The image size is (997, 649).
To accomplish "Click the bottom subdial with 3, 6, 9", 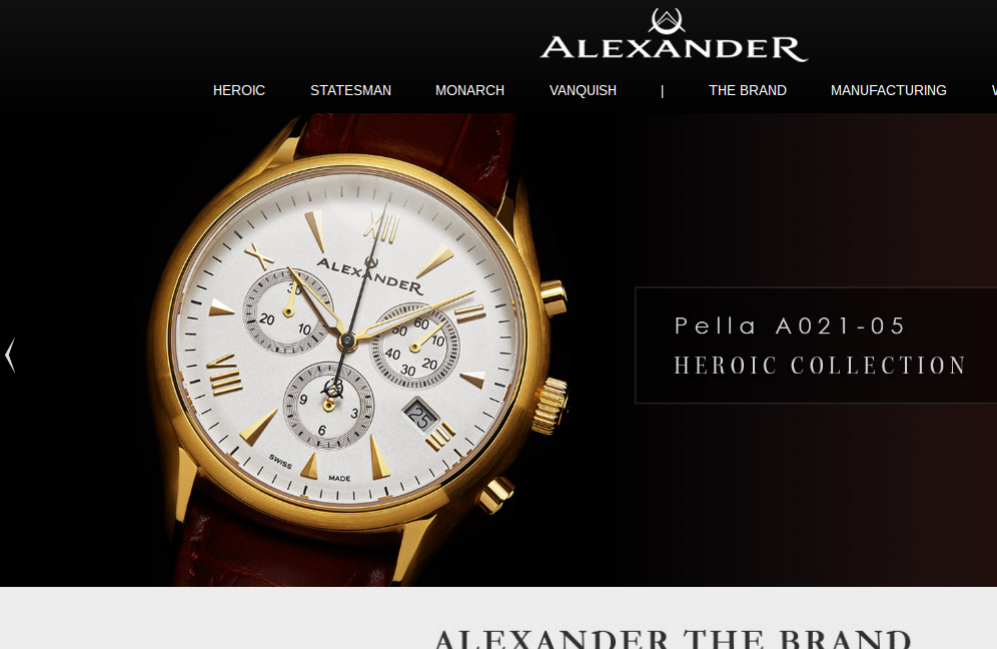I will click(x=329, y=406).
